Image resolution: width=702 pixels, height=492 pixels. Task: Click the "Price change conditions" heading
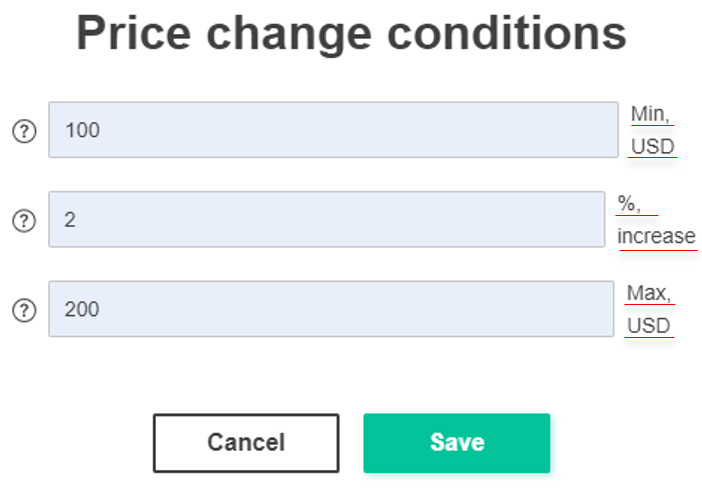tap(351, 34)
